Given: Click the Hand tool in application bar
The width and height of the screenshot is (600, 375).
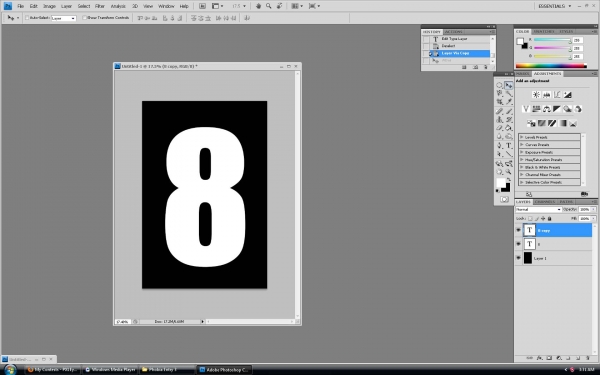Looking at the screenshot, I should [x=258, y=6].
